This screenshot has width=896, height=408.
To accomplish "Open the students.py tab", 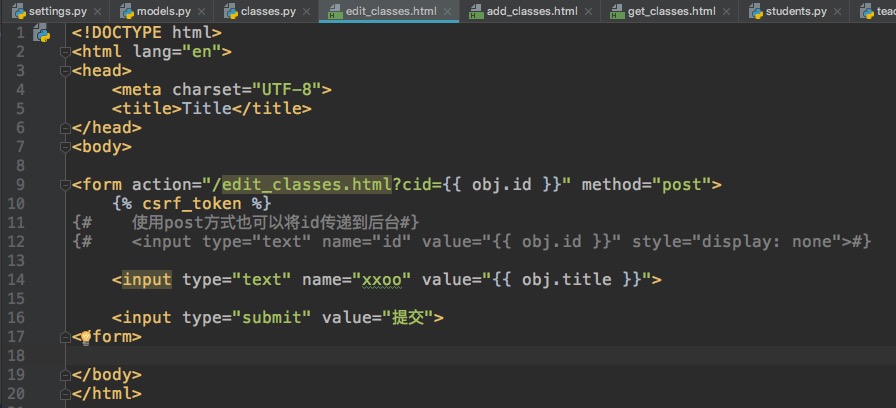I will tap(796, 11).
